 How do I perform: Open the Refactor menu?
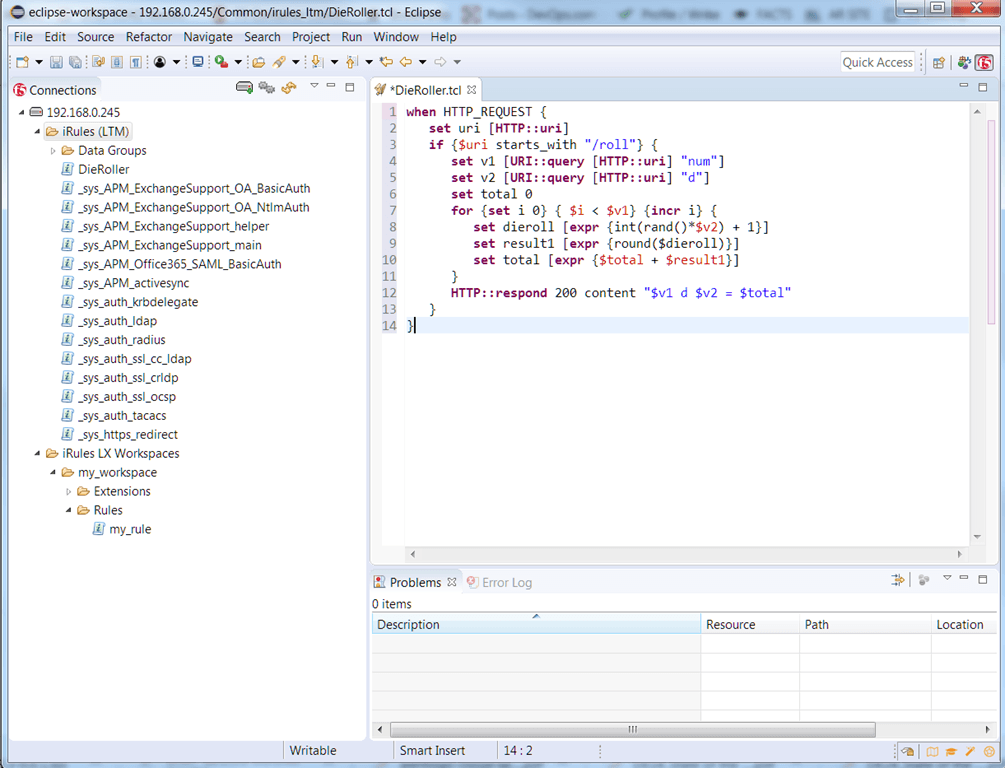[x=148, y=37]
